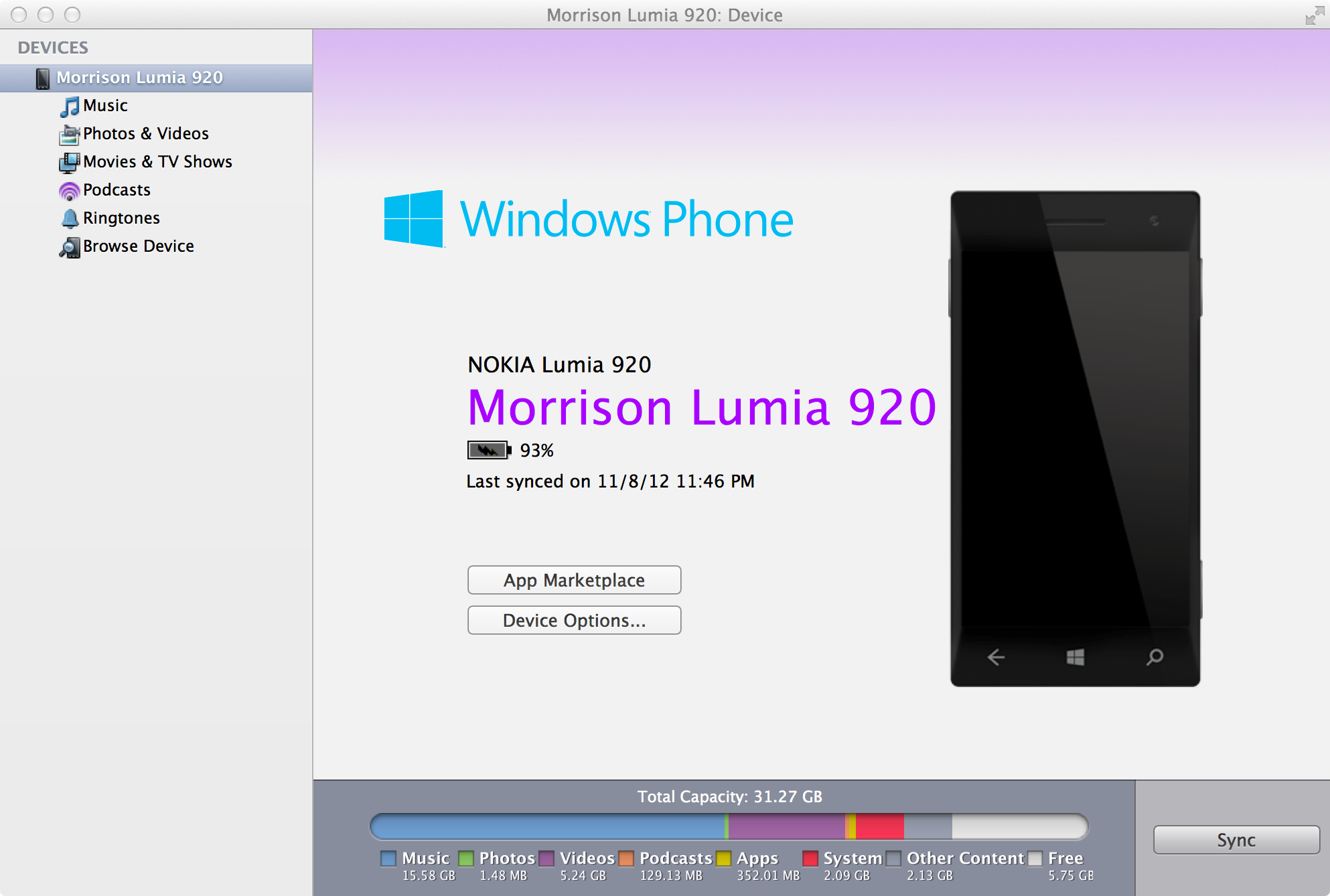Close the window with the leftmost title button
The image size is (1330, 896).
(19, 15)
